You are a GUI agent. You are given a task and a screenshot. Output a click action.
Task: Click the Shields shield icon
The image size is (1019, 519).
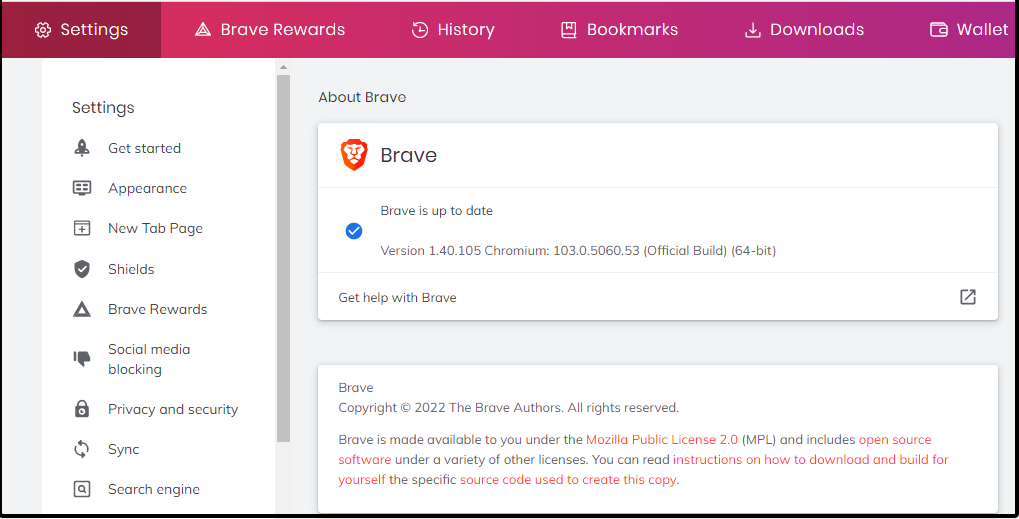(82, 269)
